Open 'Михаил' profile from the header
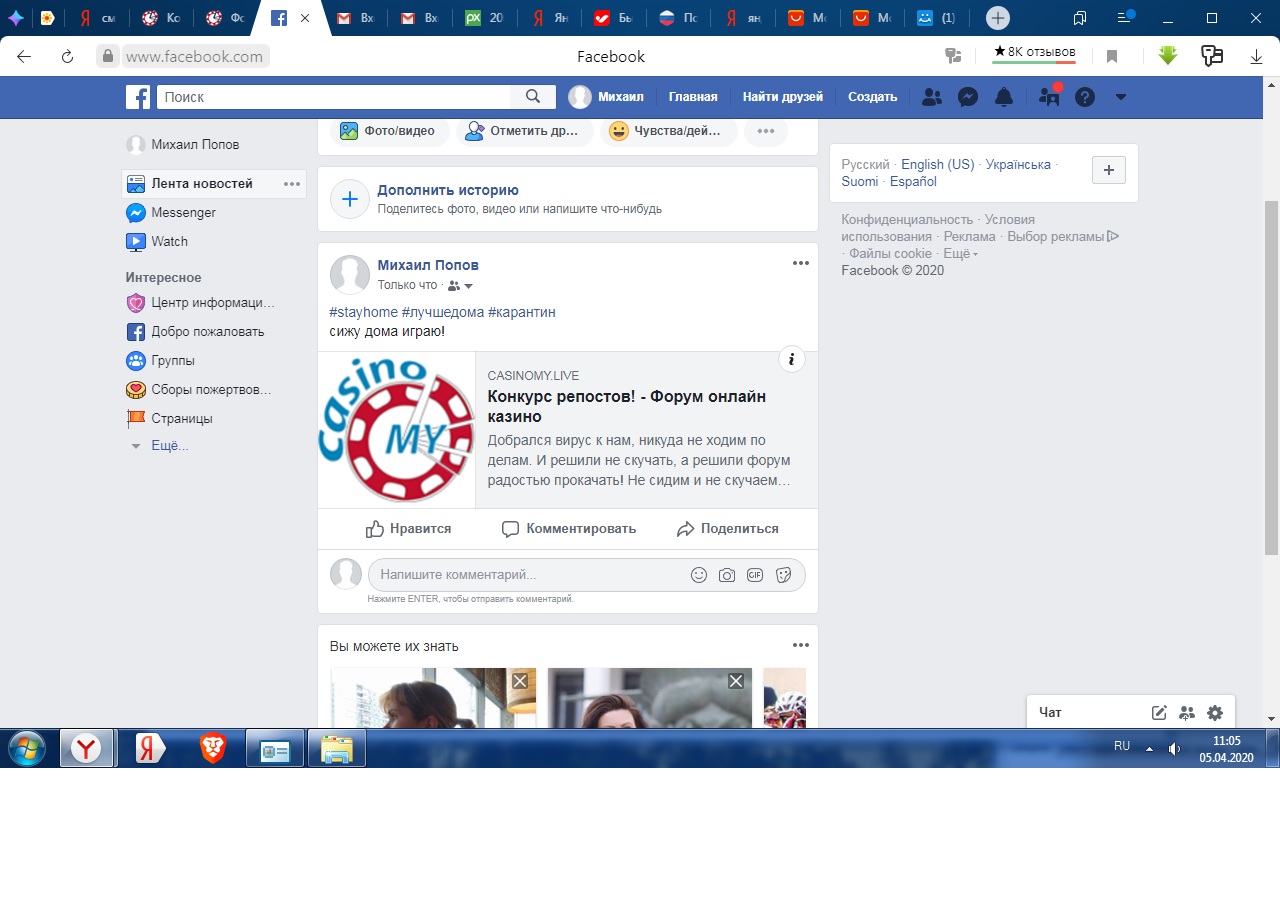1280x912 pixels. pyautogui.click(x=606, y=97)
